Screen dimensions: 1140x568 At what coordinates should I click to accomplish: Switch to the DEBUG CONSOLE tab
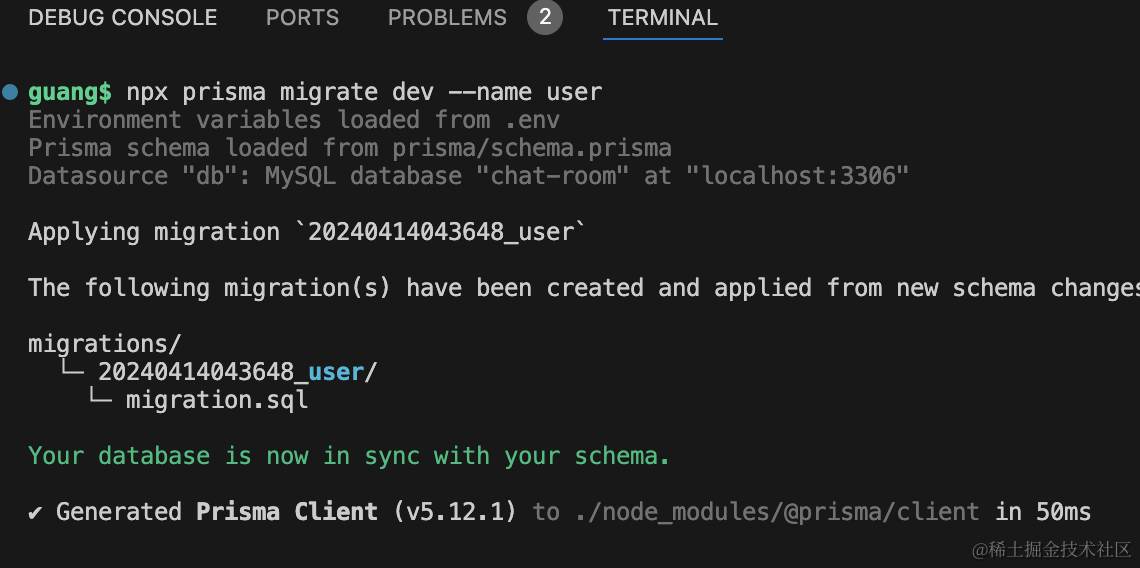point(122,18)
